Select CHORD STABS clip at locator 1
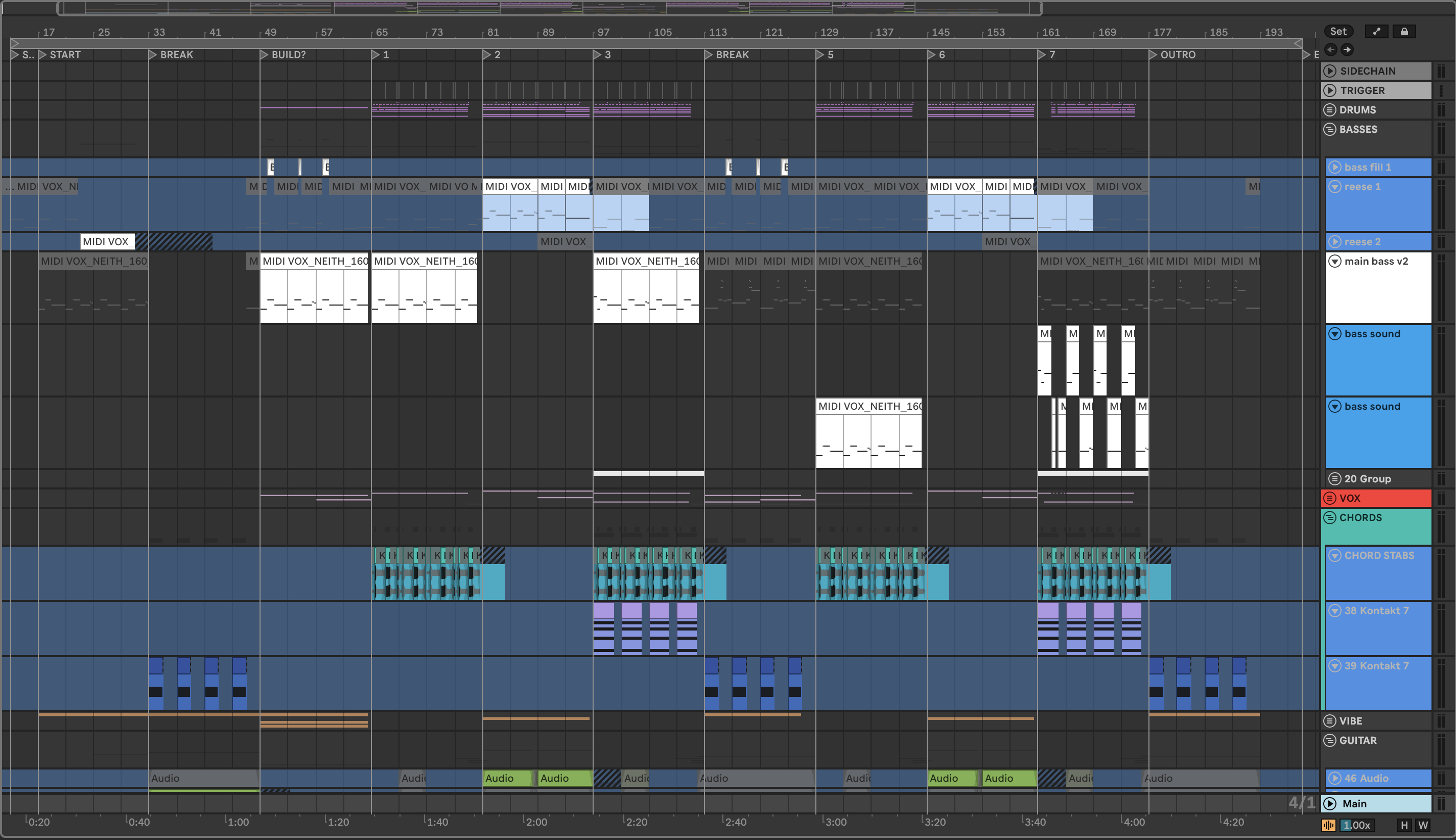1456x840 pixels. click(x=427, y=573)
